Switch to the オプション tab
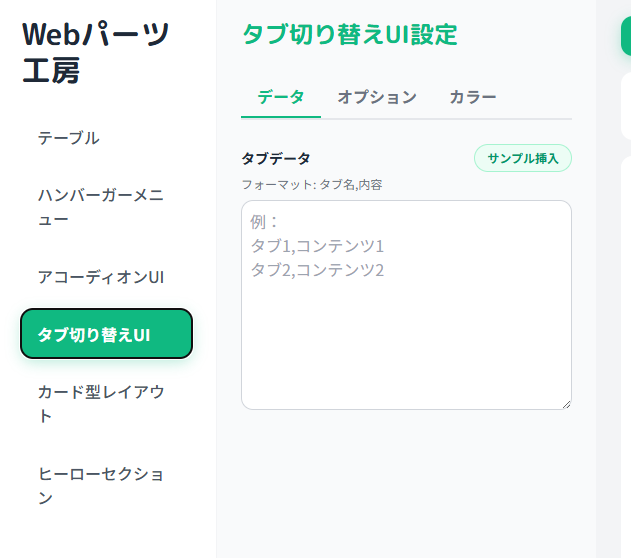This screenshot has height=558, width=631. pos(377,97)
